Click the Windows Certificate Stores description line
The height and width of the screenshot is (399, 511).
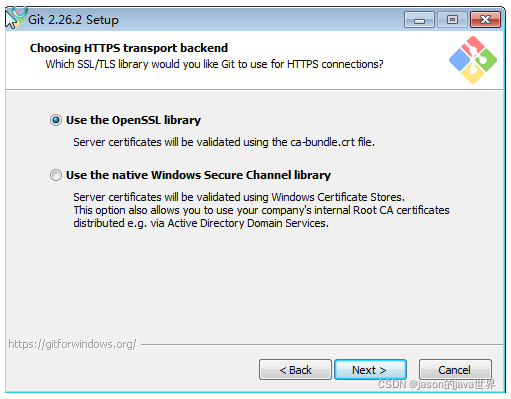click(239, 197)
